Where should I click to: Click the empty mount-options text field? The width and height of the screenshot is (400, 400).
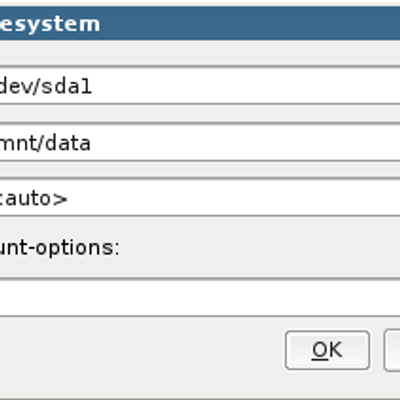(200, 298)
